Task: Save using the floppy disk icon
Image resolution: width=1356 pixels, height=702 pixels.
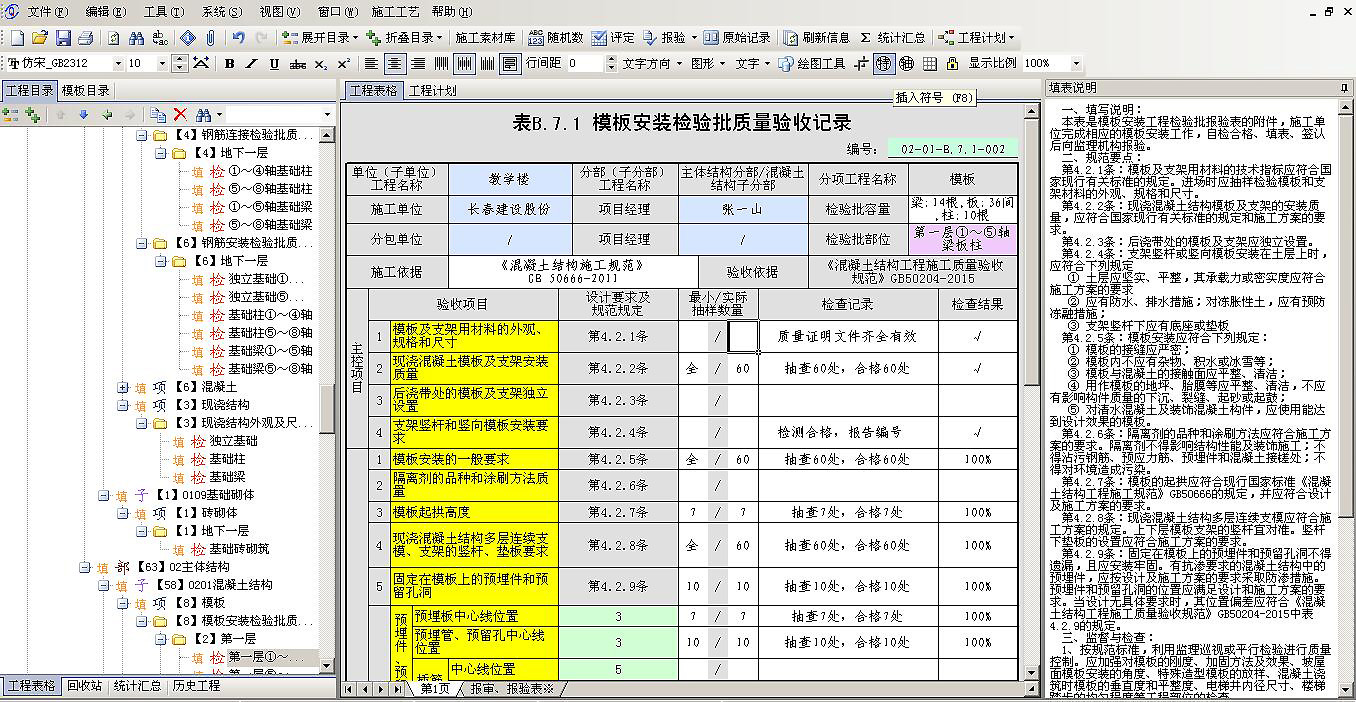Action: (63, 38)
